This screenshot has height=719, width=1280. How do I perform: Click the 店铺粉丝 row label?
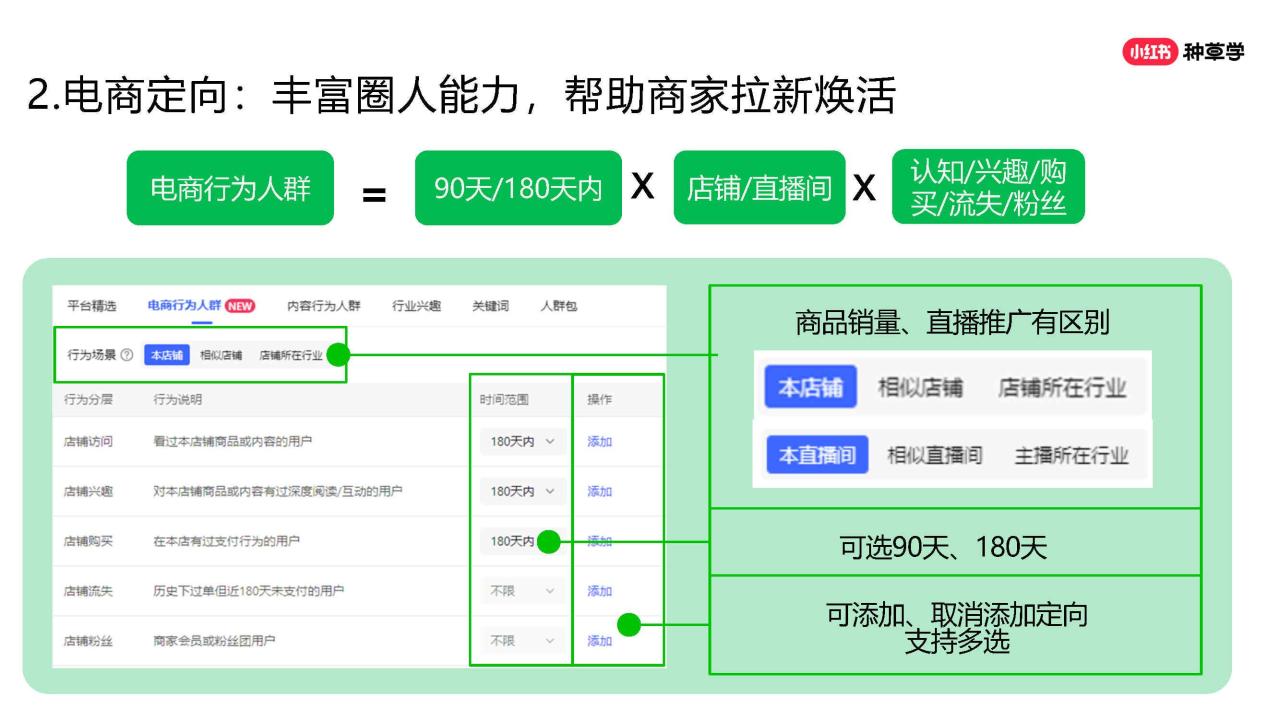[x=88, y=641]
